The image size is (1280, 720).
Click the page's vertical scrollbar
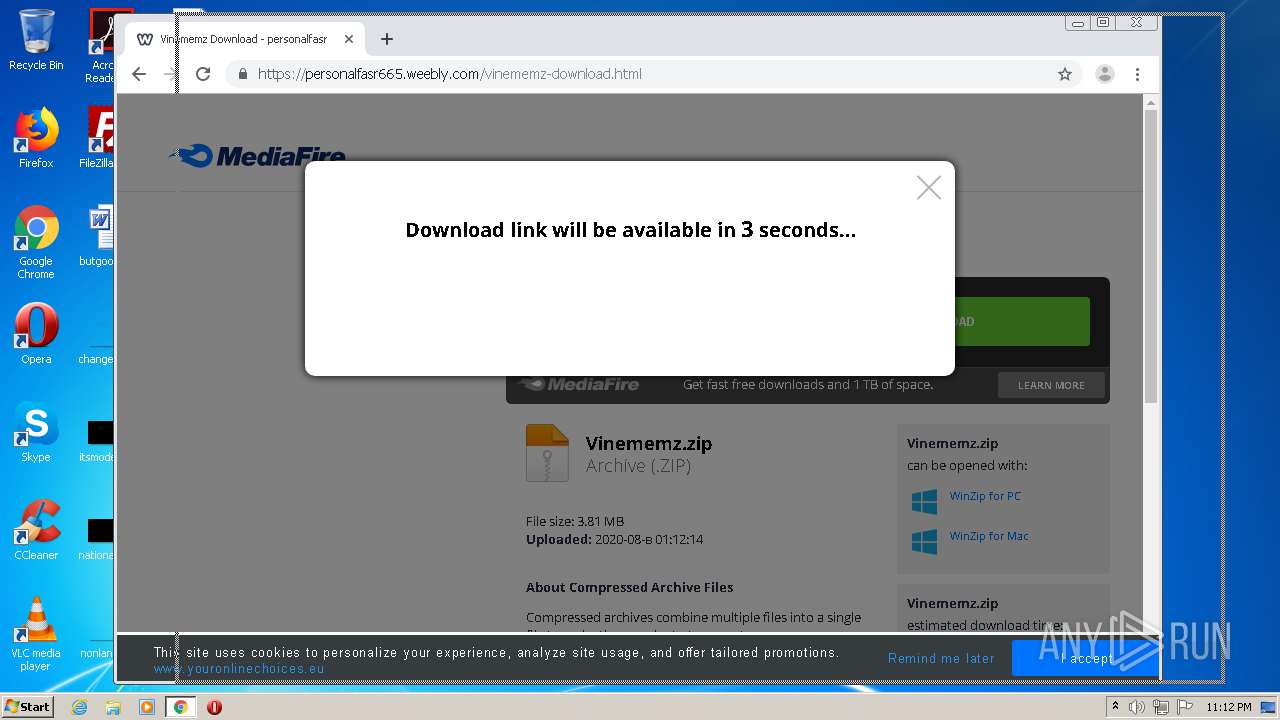1151,255
